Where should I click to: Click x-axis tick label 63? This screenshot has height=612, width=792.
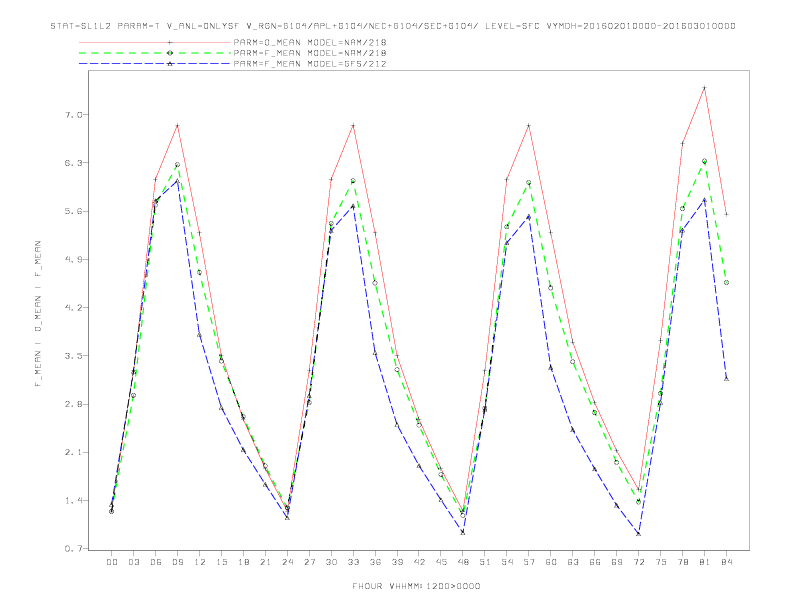573,562
